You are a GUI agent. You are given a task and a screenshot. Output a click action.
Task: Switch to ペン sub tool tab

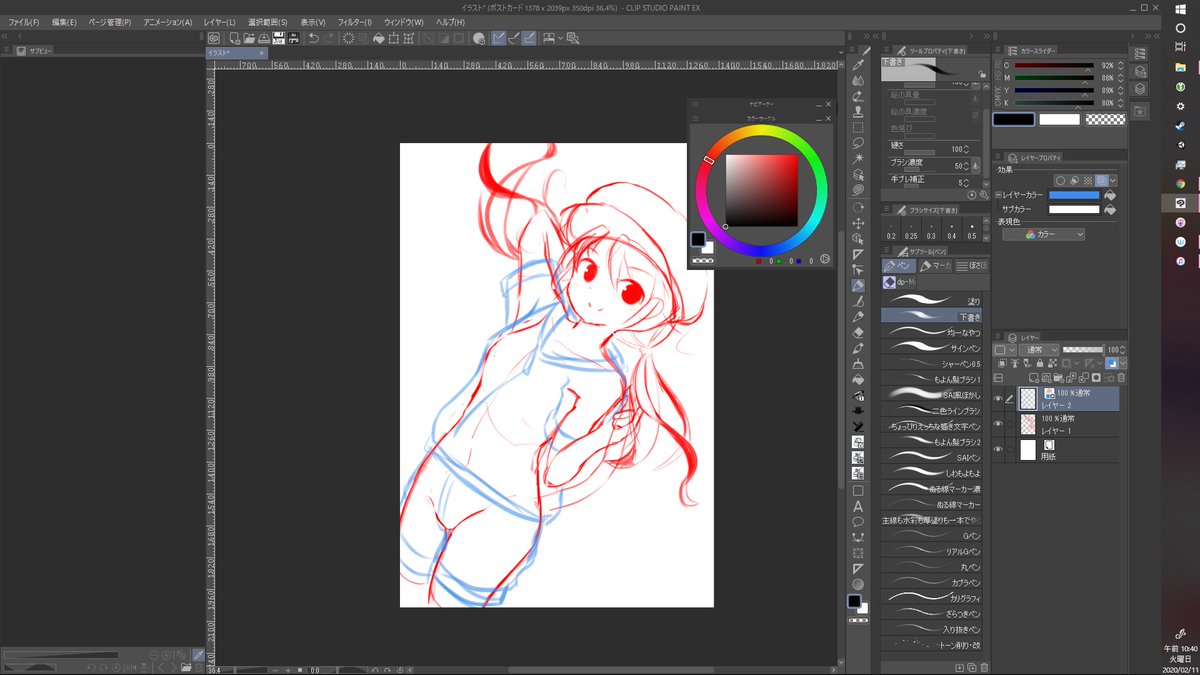[x=897, y=266]
